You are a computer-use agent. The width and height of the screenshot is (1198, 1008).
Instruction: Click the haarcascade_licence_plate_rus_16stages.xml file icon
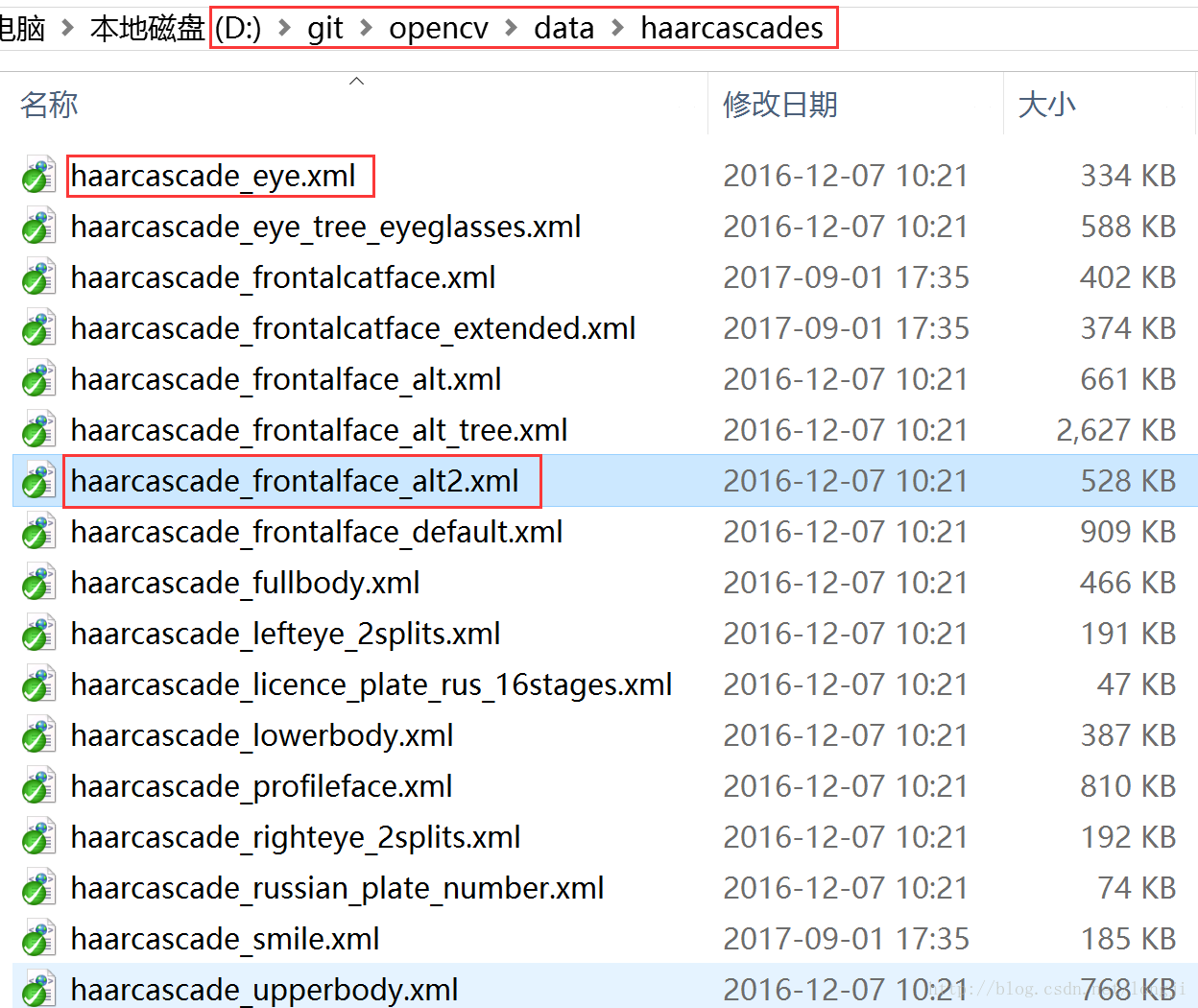coord(37,684)
